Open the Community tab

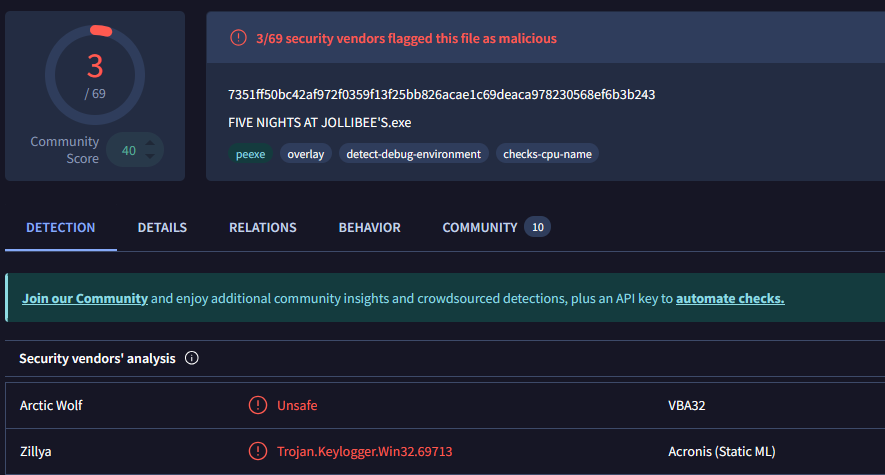pos(480,228)
